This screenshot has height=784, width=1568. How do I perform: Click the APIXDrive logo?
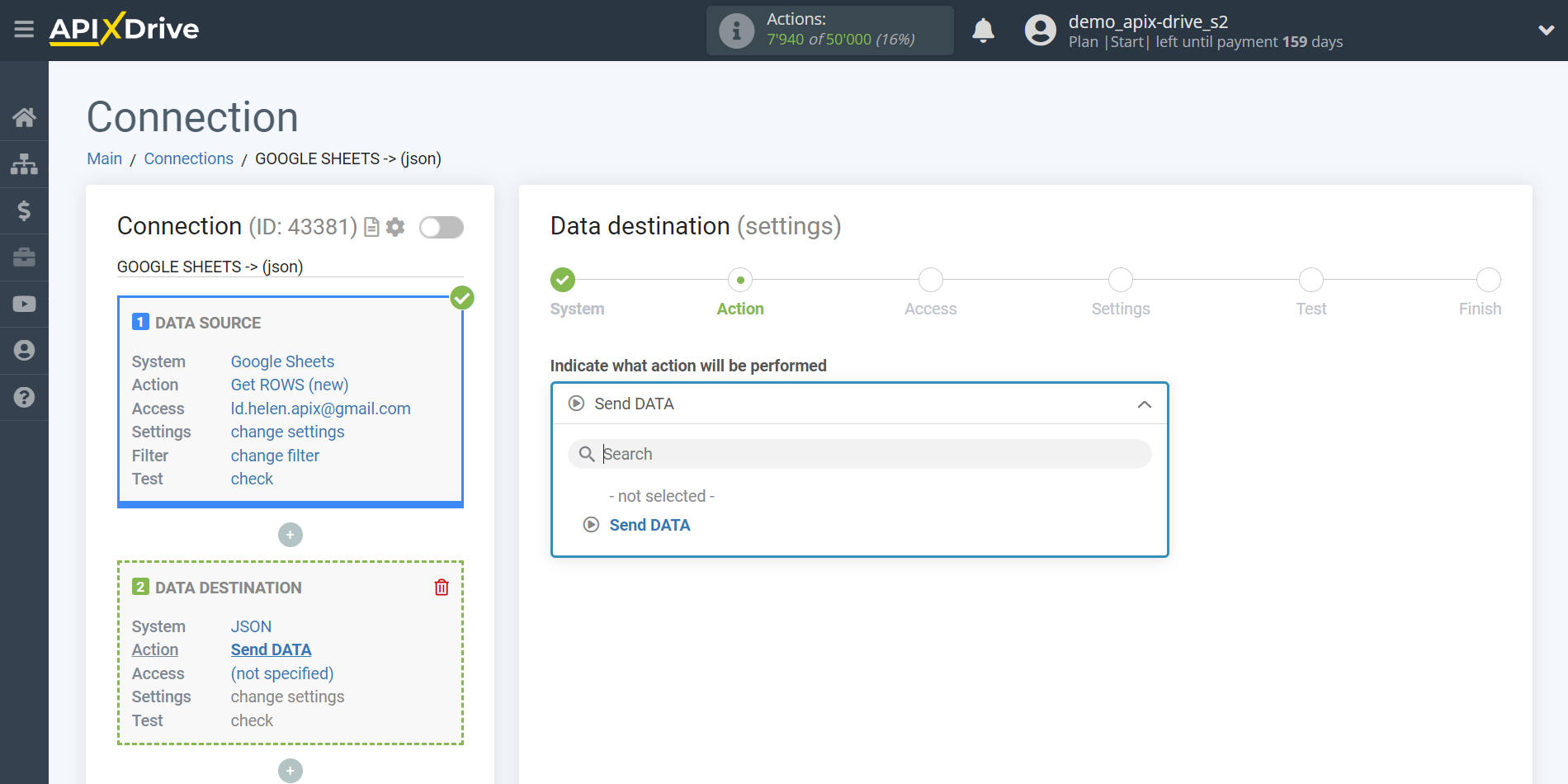124,29
